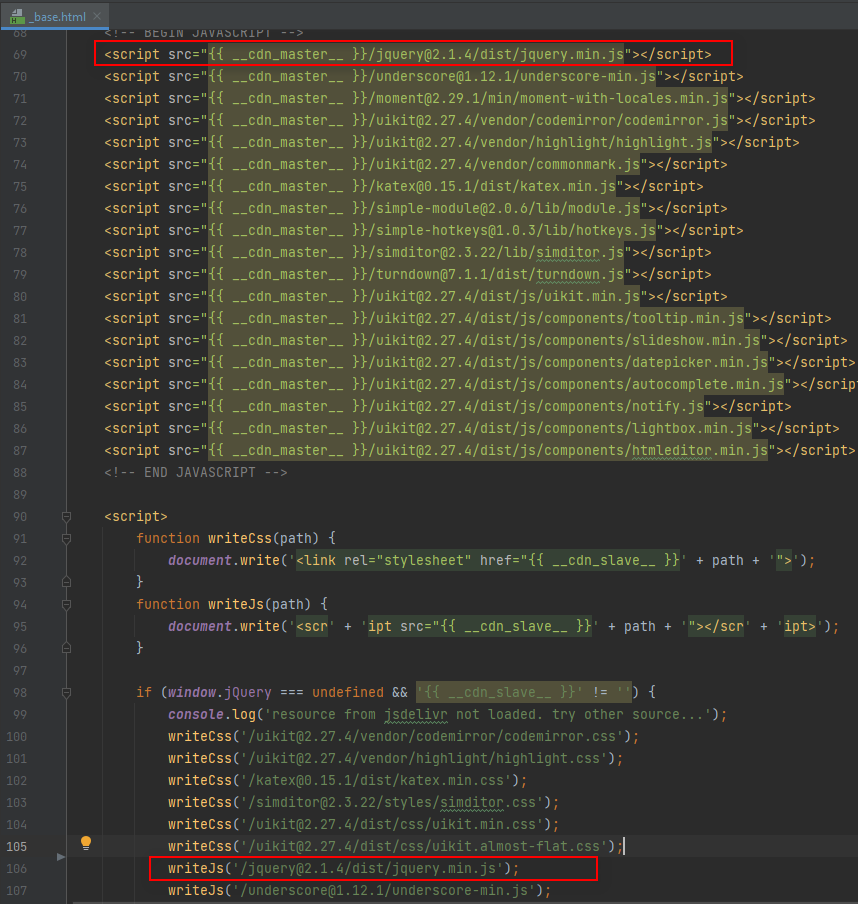Fold the writeCss function at line 91
This screenshot has width=858, height=904.
pyautogui.click(x=67, y=538)
